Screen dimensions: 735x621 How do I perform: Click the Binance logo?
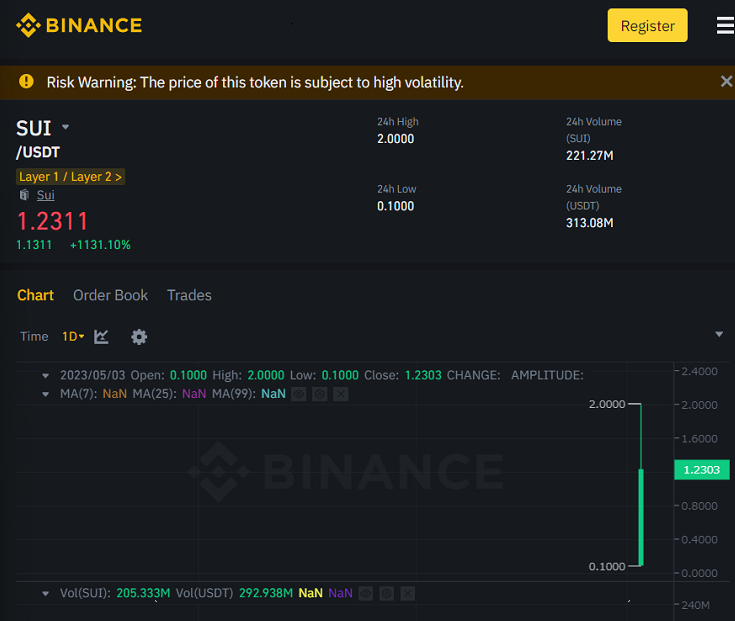coord(79,25)
